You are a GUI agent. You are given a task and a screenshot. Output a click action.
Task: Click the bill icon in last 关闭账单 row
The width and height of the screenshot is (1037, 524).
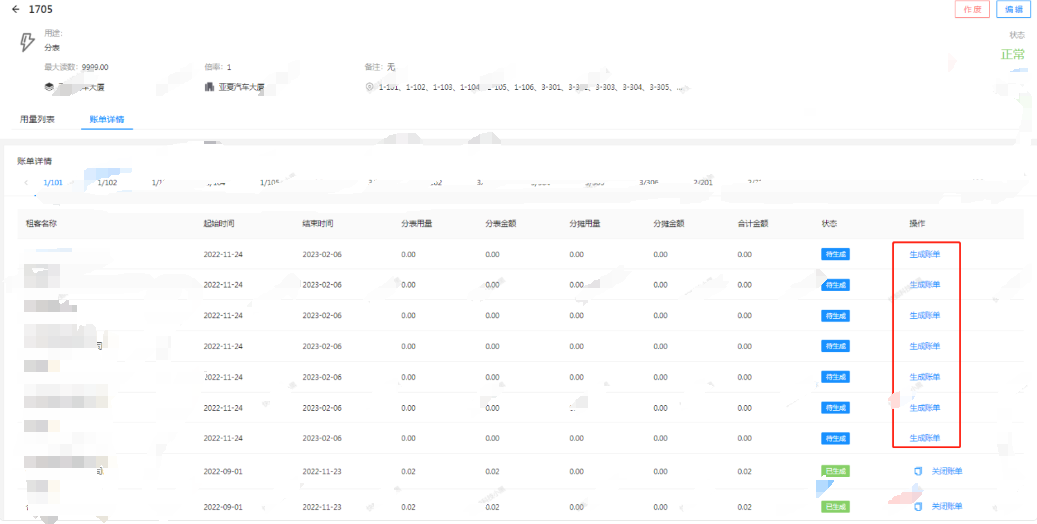916,506
